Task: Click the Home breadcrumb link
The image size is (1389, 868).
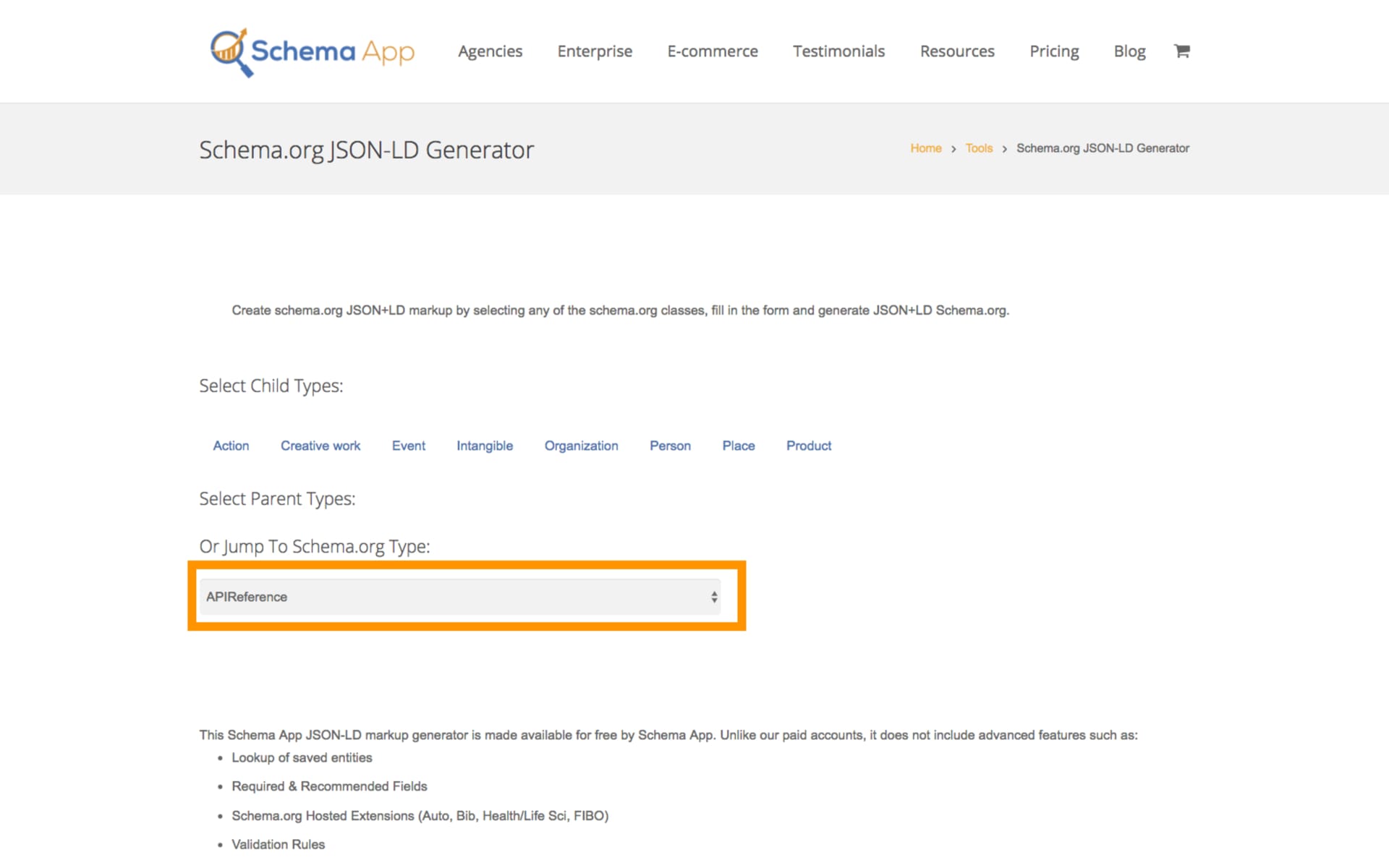Action: coord(925,148)
